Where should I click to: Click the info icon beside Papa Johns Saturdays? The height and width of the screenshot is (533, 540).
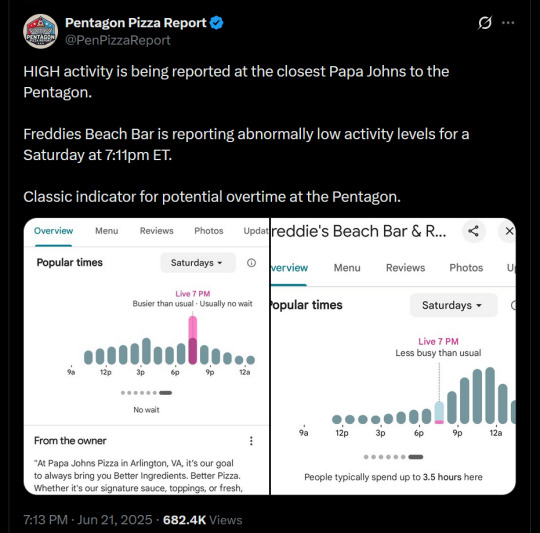(x=251, y=263)
